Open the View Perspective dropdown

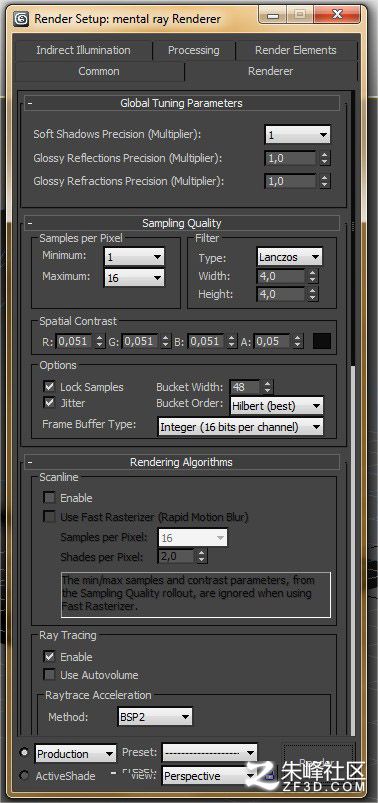click(x=209, y=776)
